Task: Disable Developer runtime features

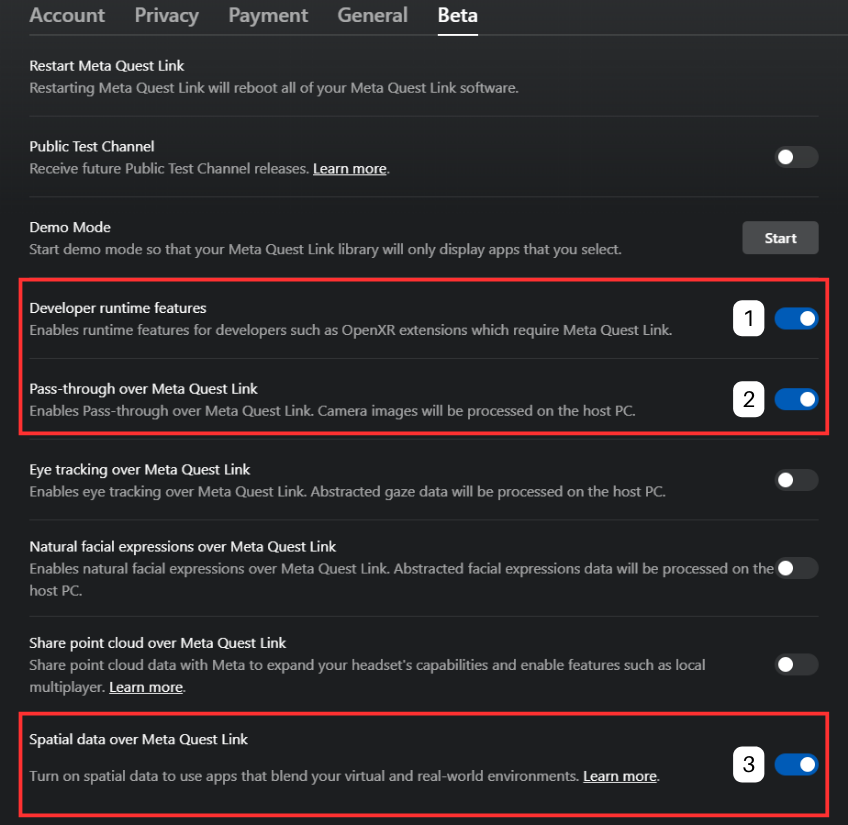Action: (x=796, y=318)
